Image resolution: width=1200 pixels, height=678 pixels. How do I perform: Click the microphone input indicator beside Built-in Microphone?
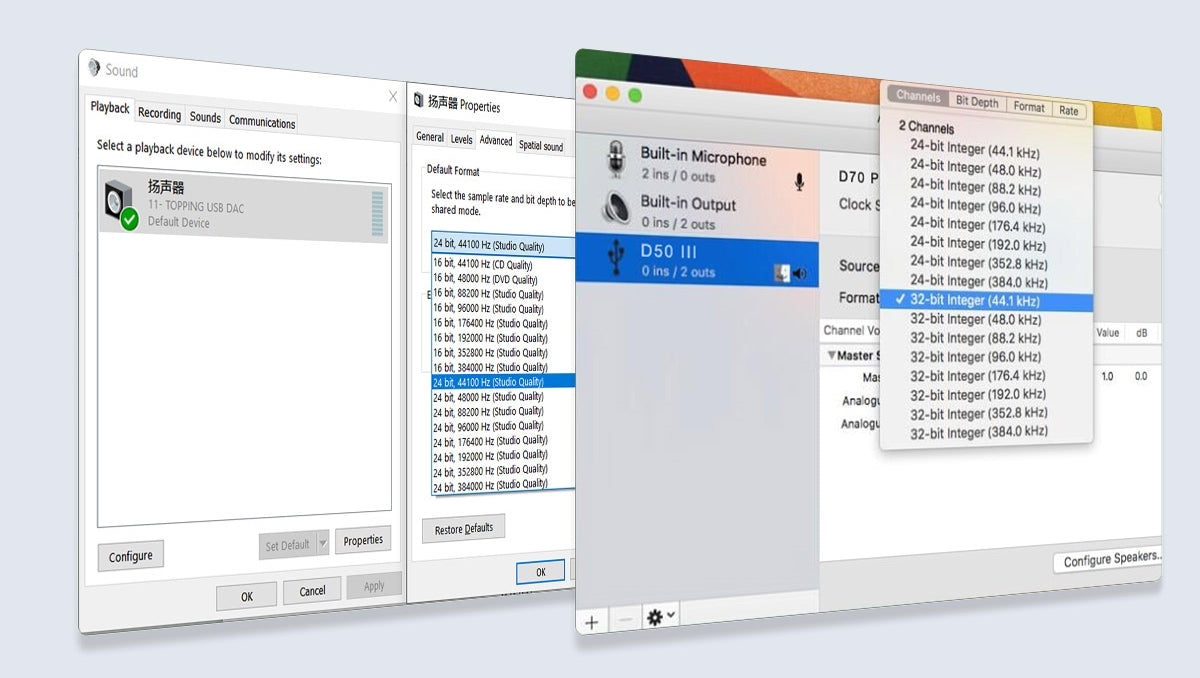click(800, 181)
